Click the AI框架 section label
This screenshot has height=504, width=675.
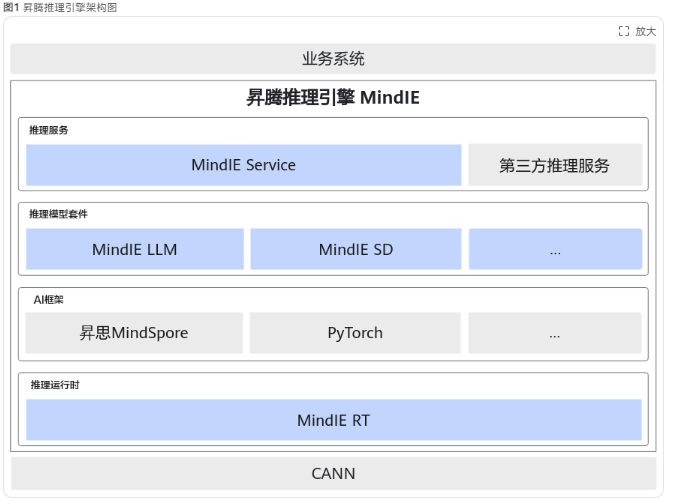tap(49, 300)
